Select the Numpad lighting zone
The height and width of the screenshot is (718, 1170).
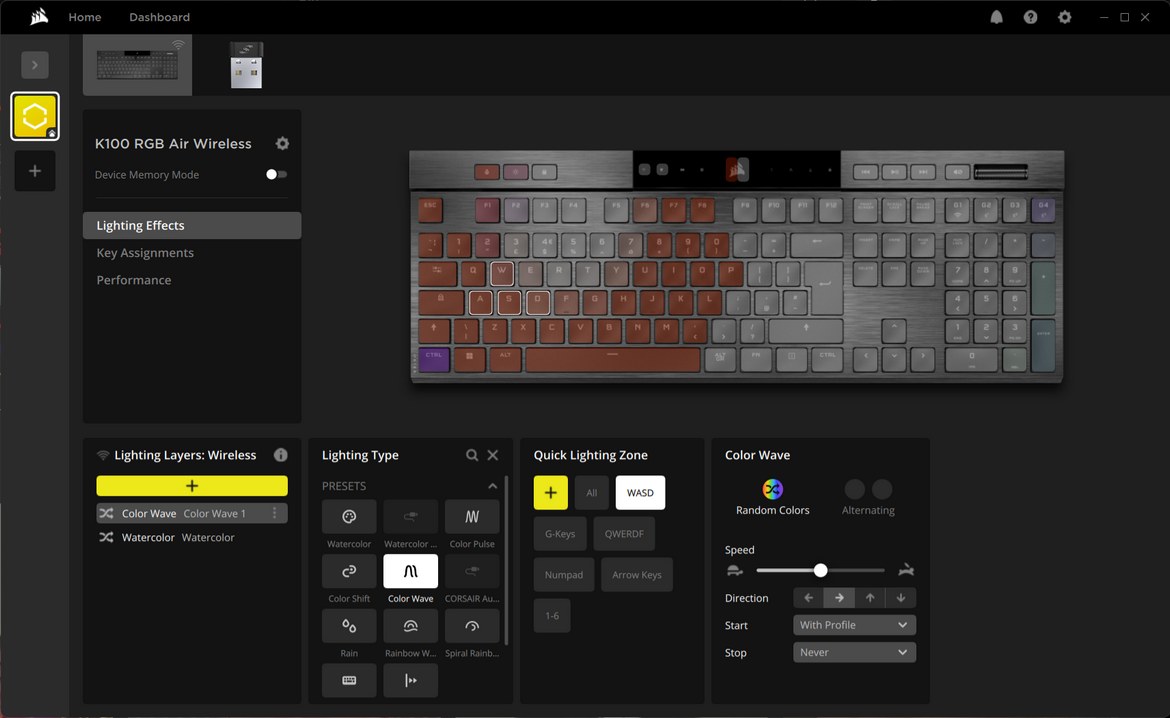(564, 575)
